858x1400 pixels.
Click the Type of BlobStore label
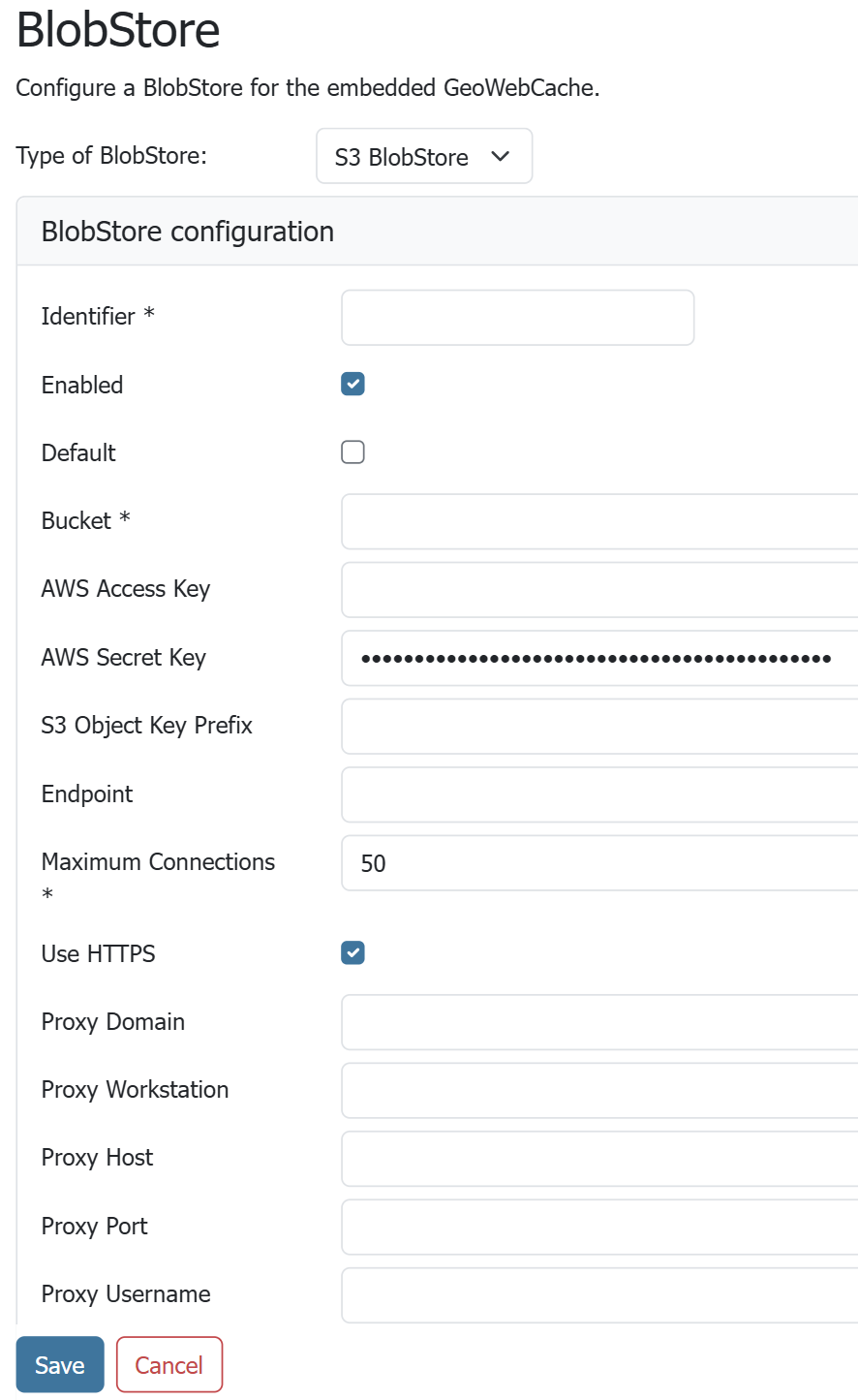(111, 156)
